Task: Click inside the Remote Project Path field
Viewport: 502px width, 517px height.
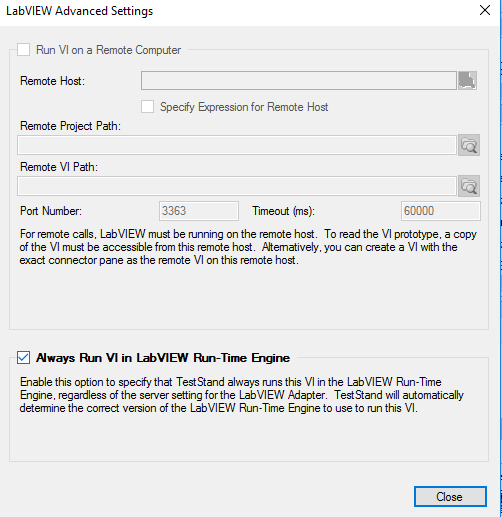Action: point(237,145)
